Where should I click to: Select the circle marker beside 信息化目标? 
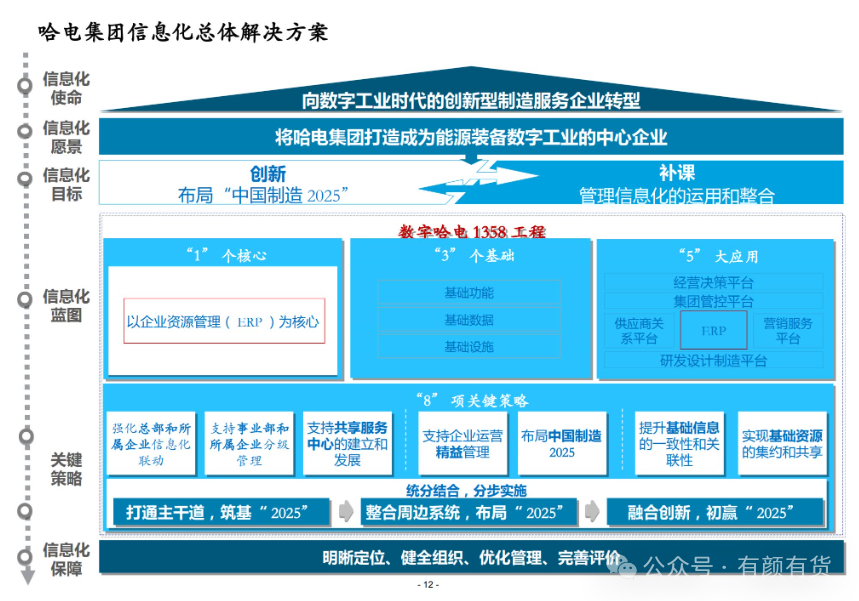click(25, 179)
